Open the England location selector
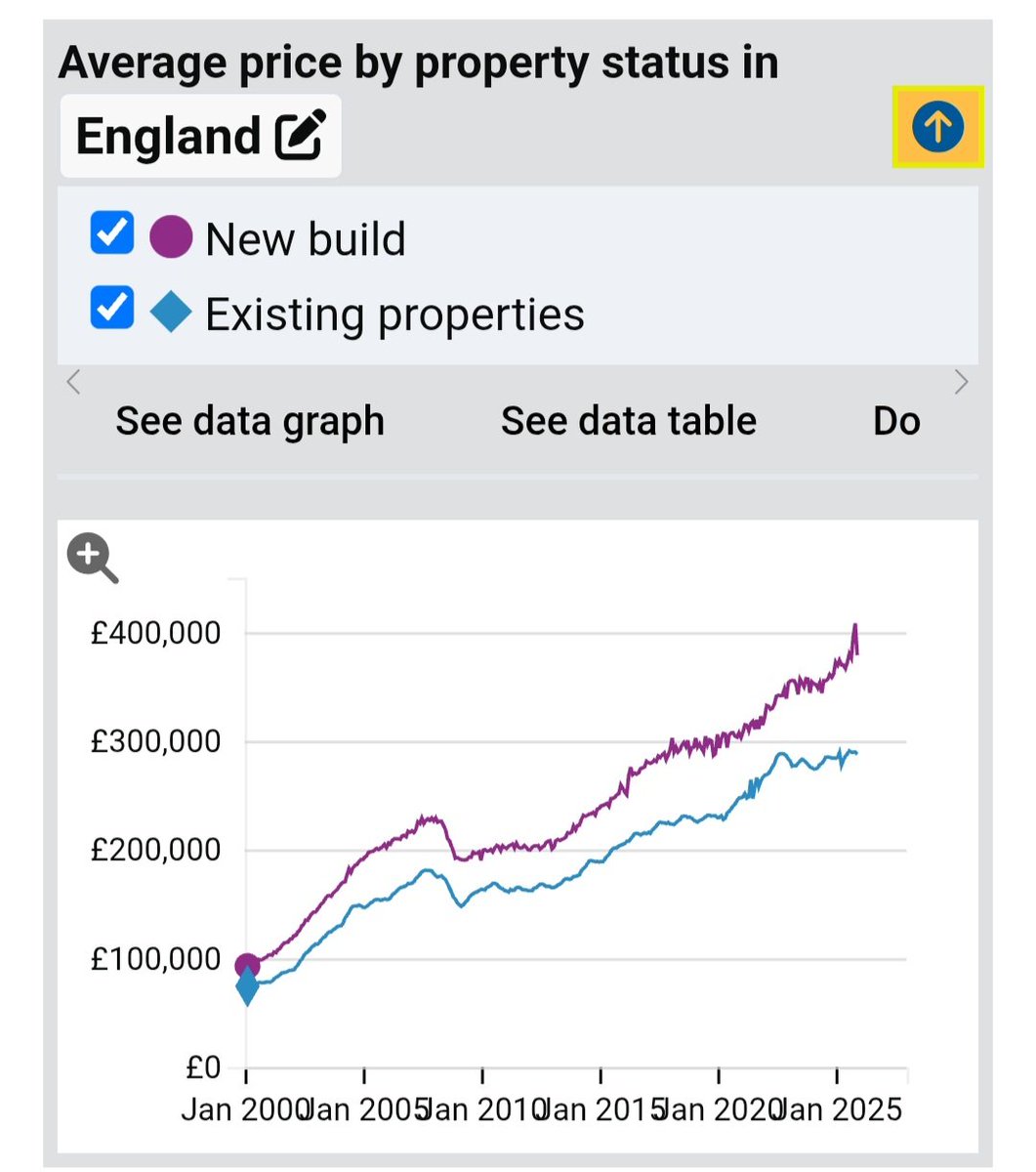The height and width of the screenshot is (1172, 1036). (x=200, y=136)
